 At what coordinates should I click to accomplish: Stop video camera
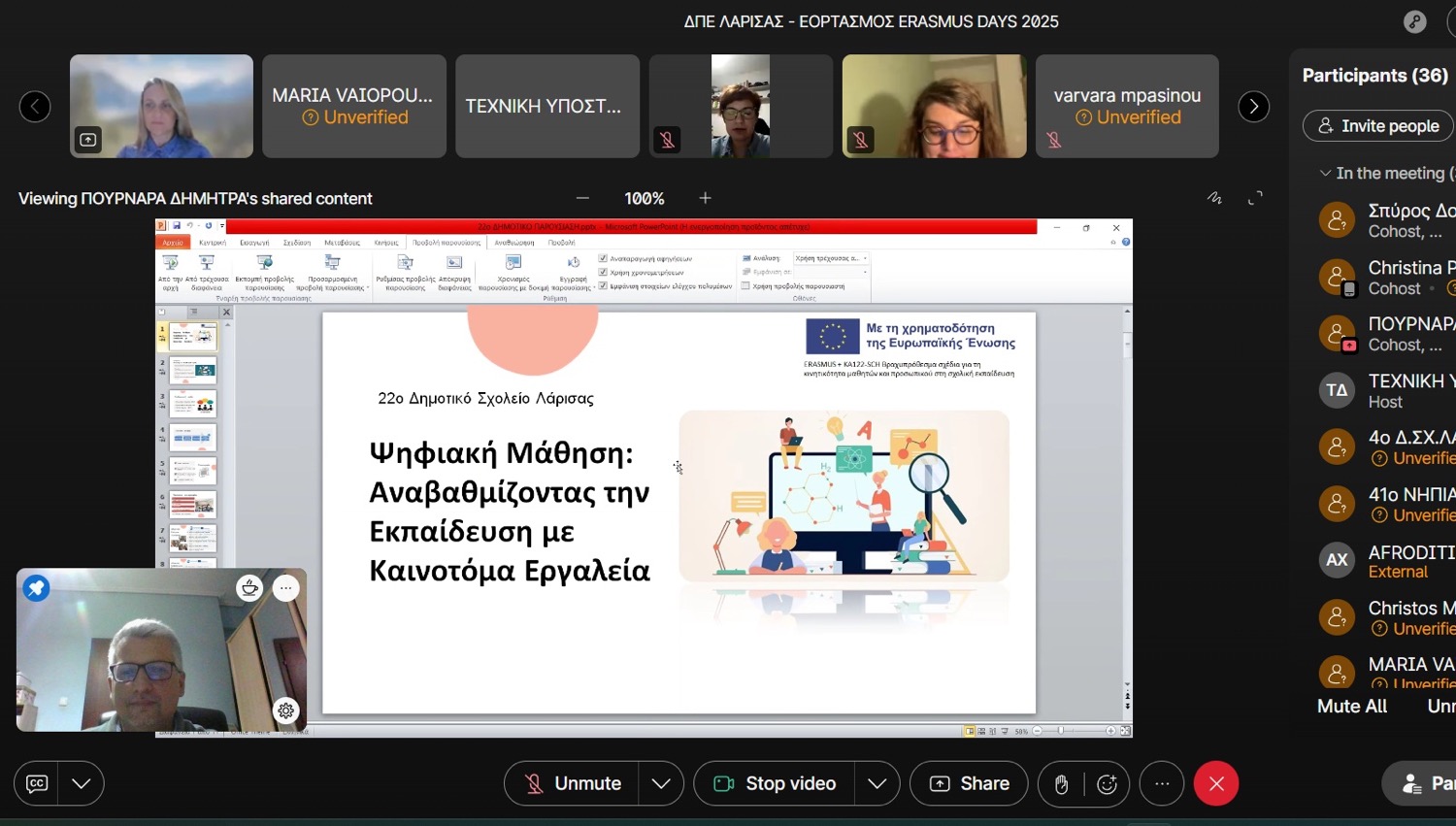pos(775,783)
